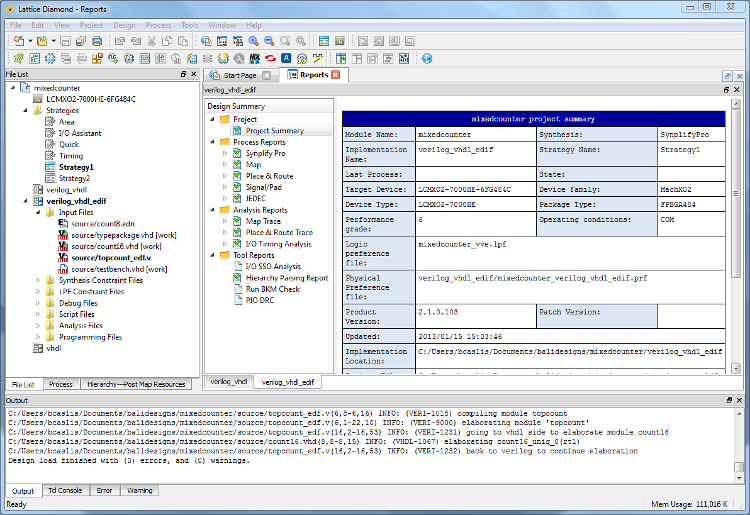The height and width of the screenshot is (515, 750).
Task: Click the globe icon in second toolbar
Action: pyautogui.click(x=427, y=59)
